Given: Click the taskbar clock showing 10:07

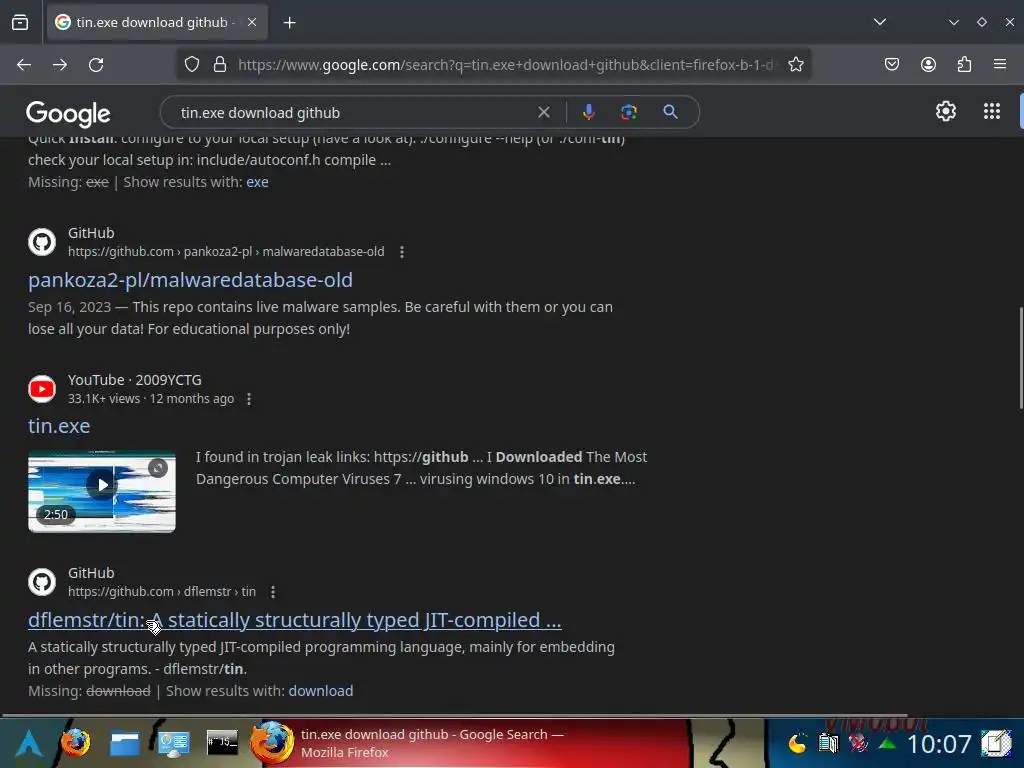Looking at the screenshot, I should (x=938, y=744).
